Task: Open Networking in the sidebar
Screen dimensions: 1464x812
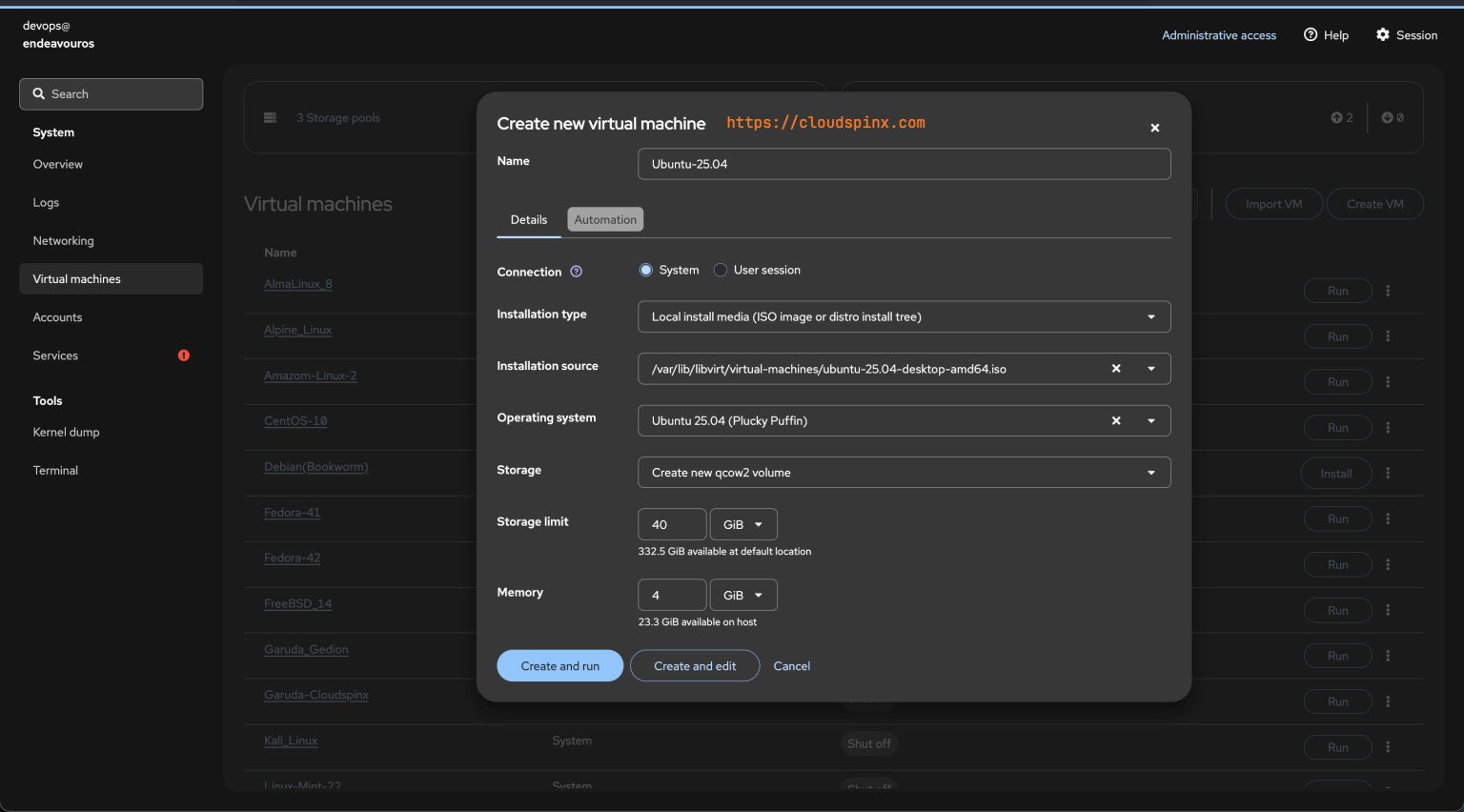Action: 64,241
